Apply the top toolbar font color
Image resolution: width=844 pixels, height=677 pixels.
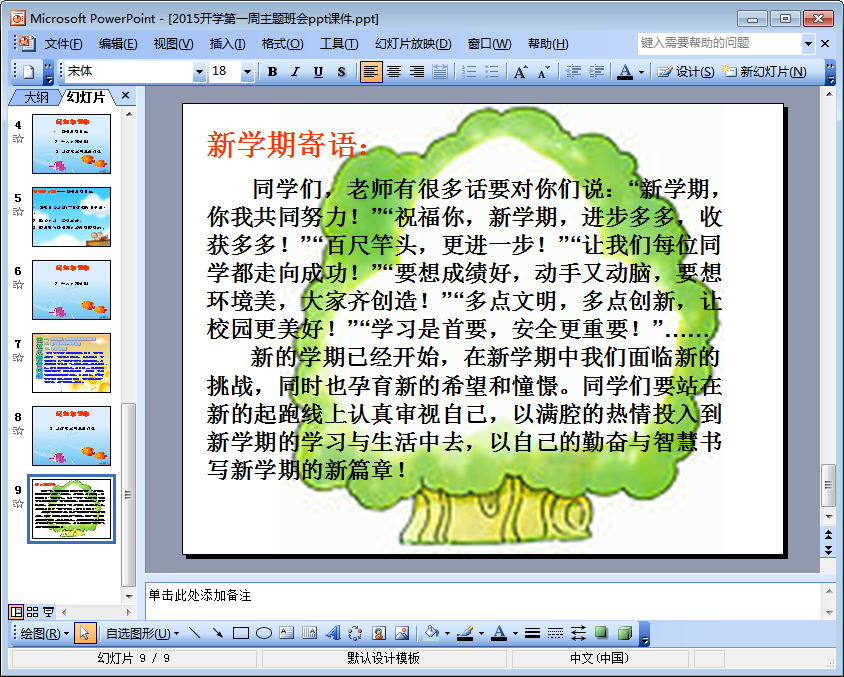(625, 72)
